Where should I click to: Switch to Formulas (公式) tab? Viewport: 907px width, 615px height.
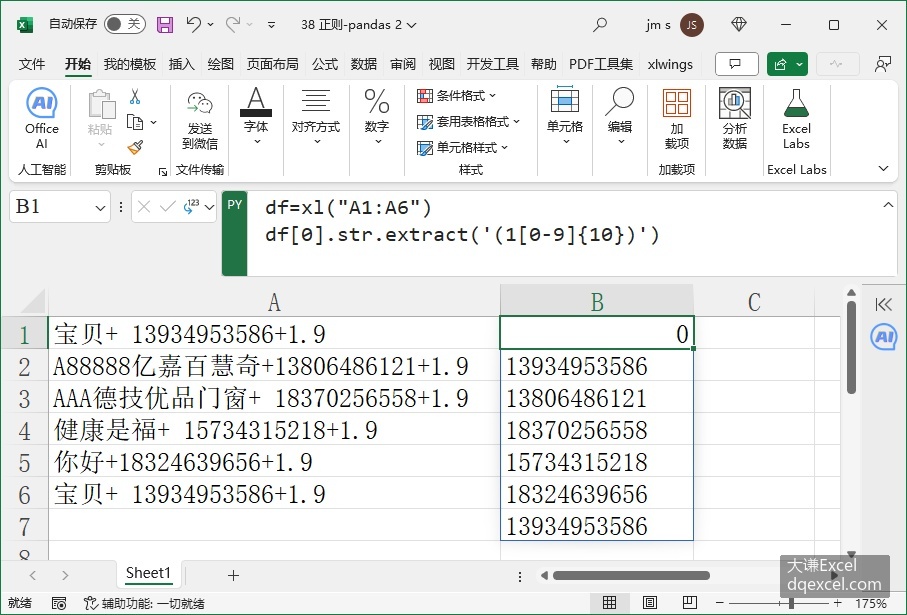pyautogui.click(x=325, y=64)
